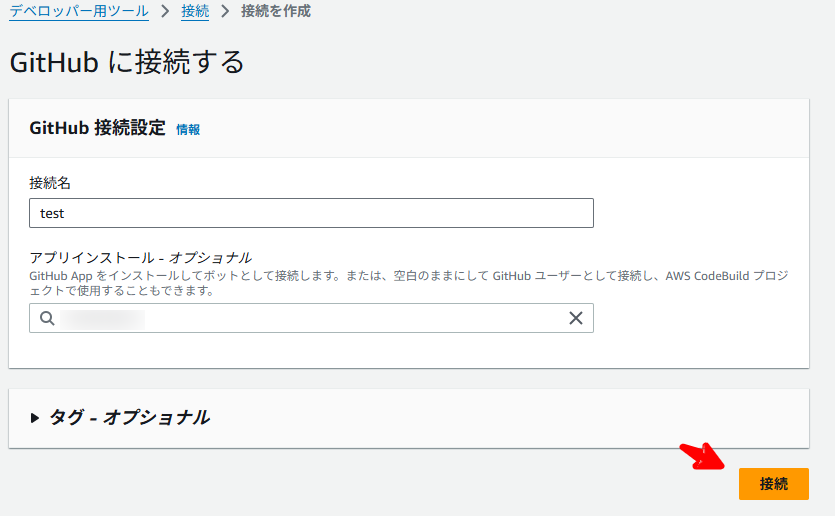Click the GitHub に接続する page heading
This screenshot has height=516, width=835.
127,62
